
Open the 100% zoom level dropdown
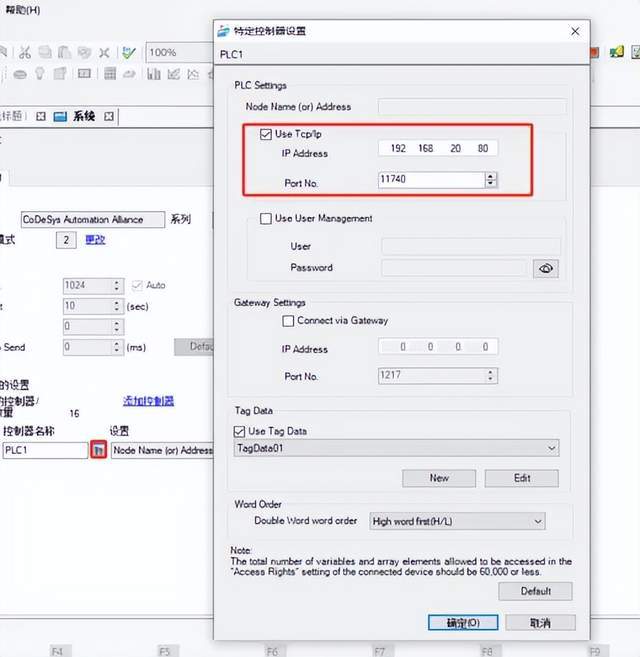point(180,52)
